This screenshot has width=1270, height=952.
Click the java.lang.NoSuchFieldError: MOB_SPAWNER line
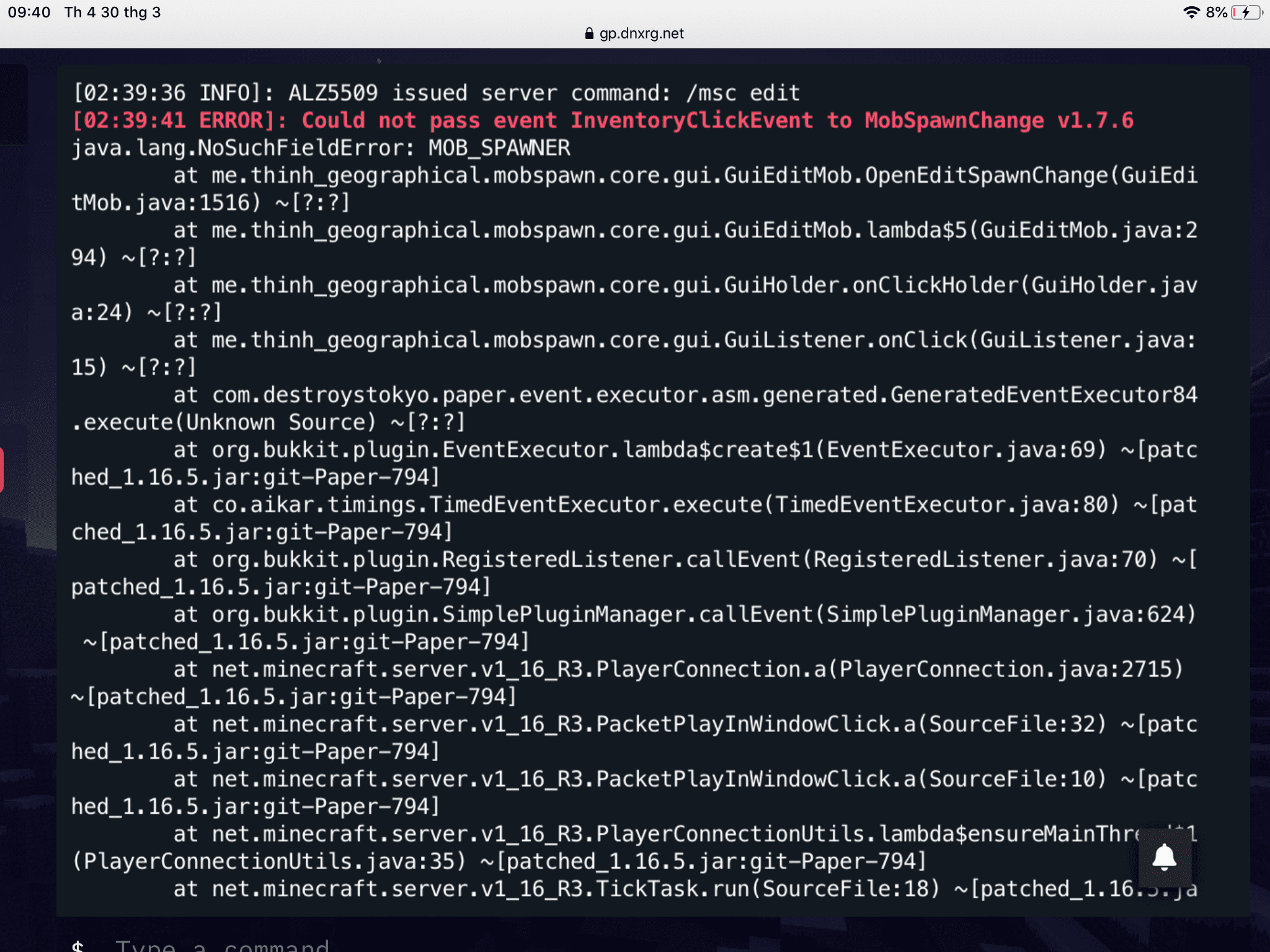click(x=321, y=148)
